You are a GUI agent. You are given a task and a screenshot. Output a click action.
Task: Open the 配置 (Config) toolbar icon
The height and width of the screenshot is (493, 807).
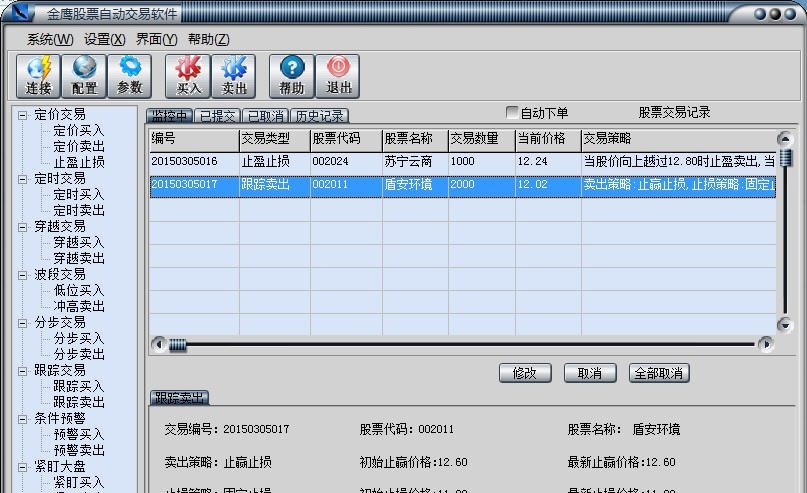pos(84,75)
